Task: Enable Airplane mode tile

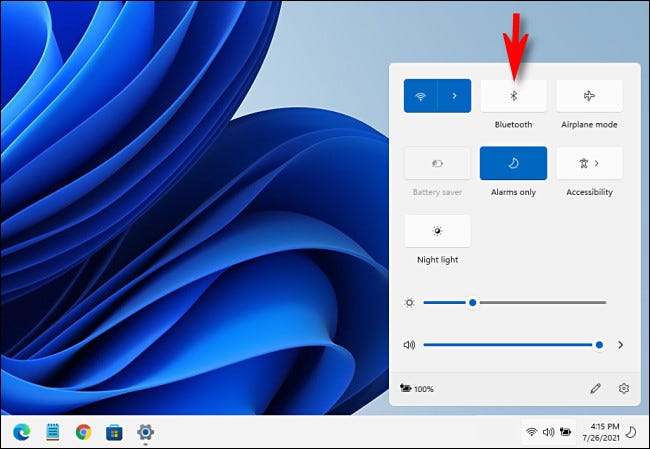Action: (x=589, y=96)
